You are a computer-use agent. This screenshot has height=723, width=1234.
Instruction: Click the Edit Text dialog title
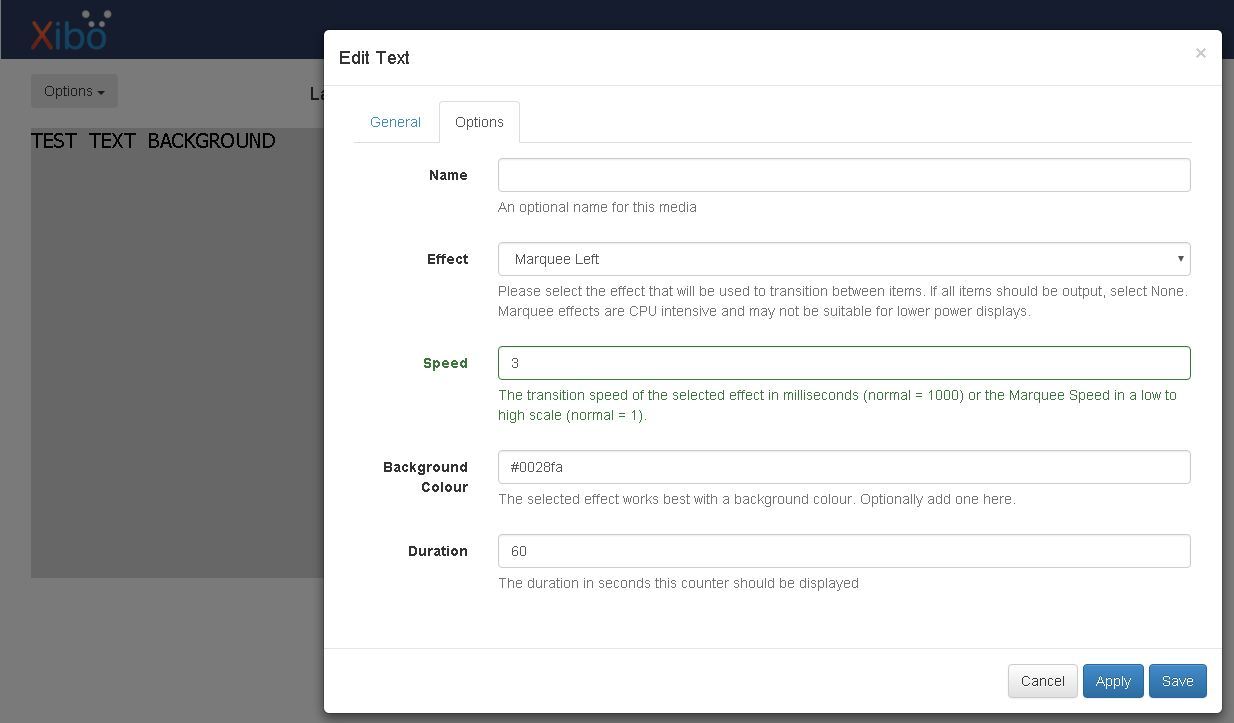pyautogui.click(x=374, y=58)
